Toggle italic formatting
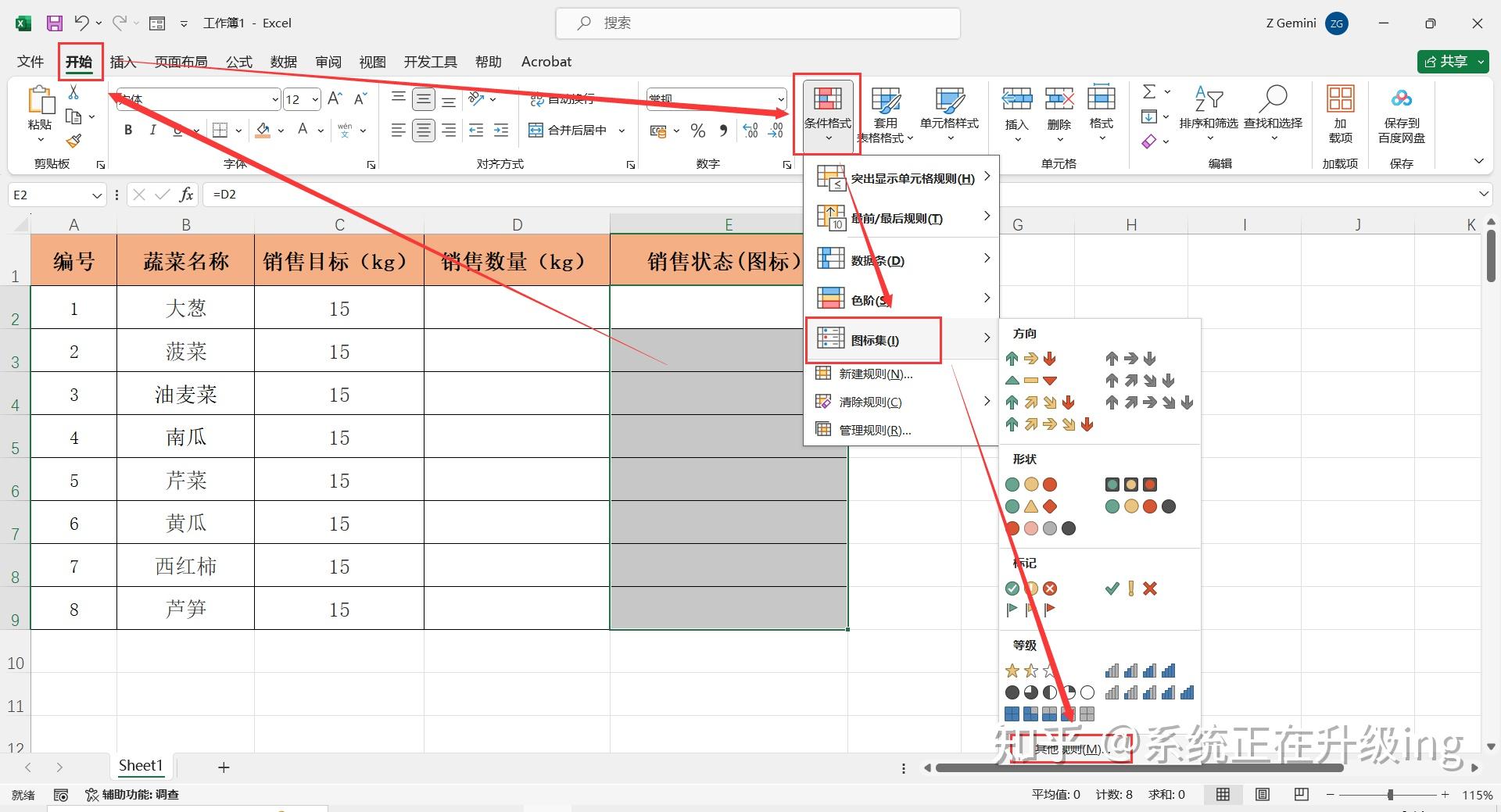The height and width of the screenshot is (812, 1501). [153, 130]
